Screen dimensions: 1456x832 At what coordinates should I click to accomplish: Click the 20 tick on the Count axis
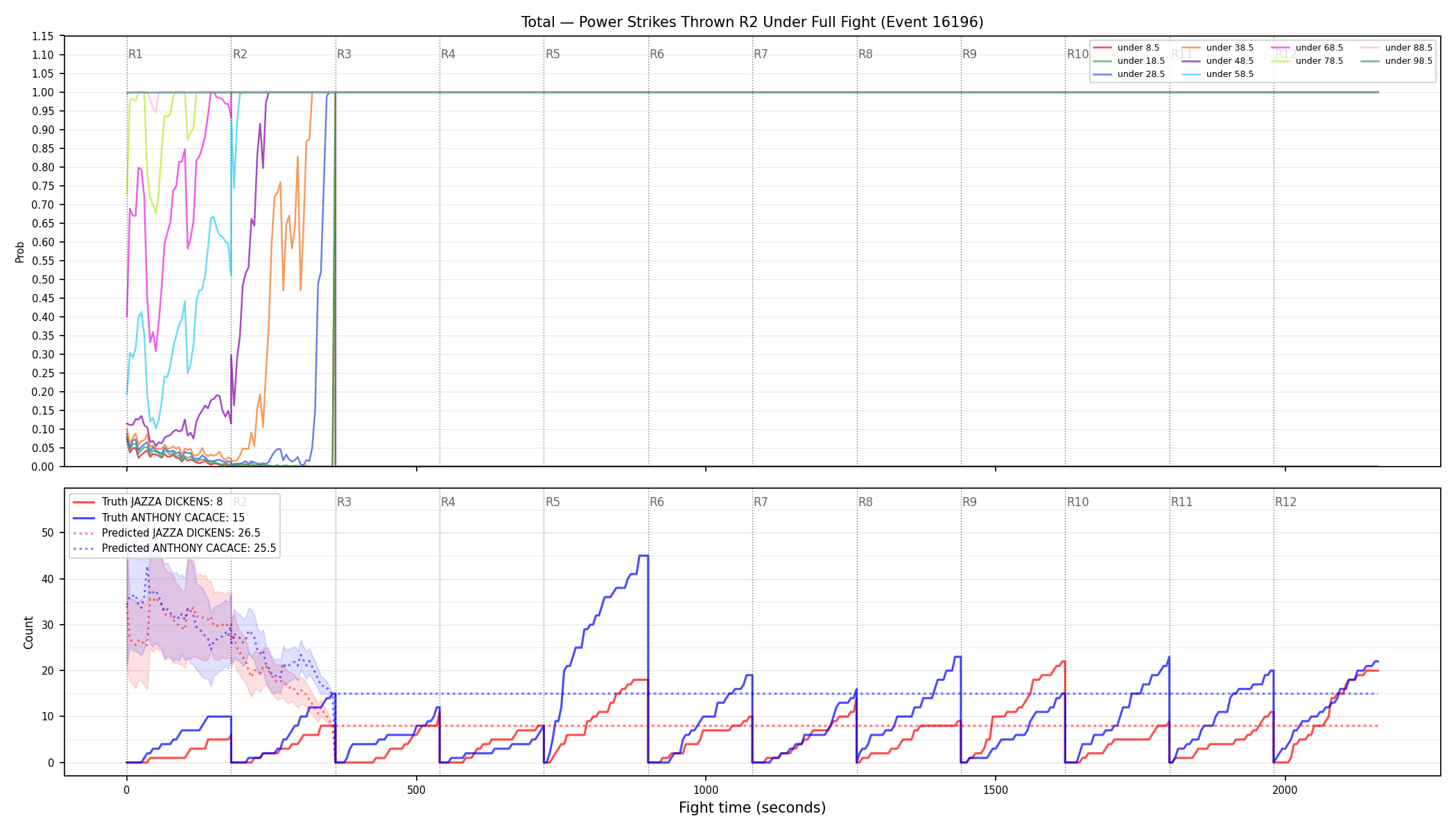48,670
